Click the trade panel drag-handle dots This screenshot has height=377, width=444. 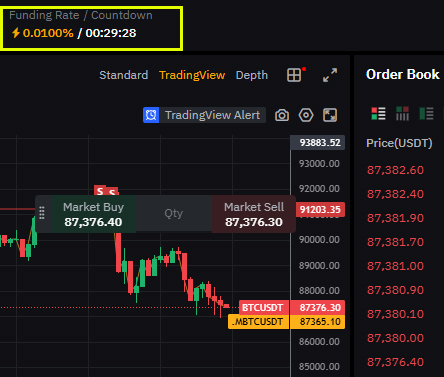click(x=42, y=213)
